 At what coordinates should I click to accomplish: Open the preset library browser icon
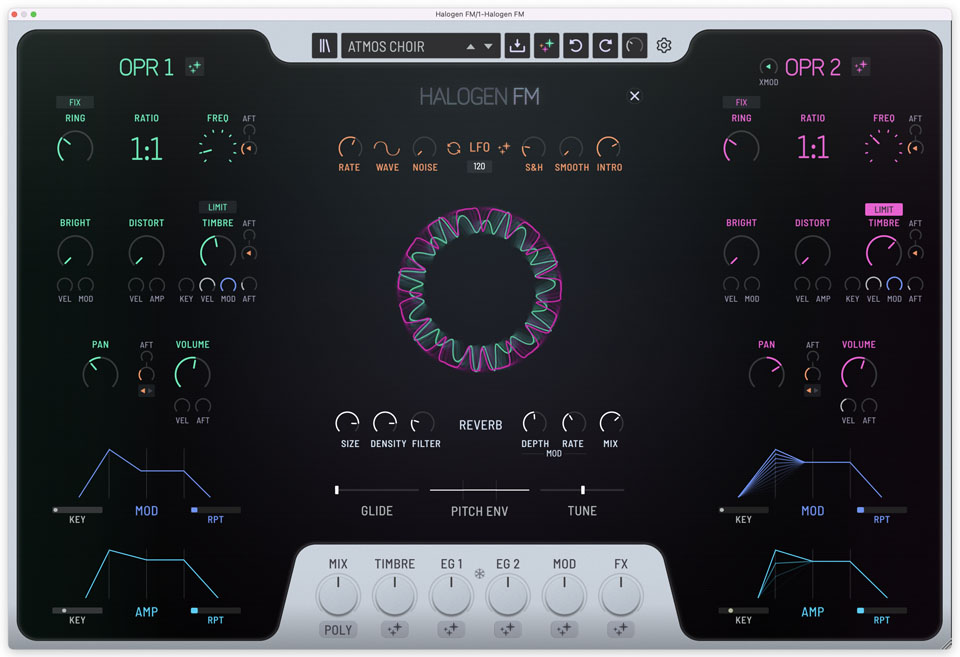pyautogui.click(x=324, y=46)
